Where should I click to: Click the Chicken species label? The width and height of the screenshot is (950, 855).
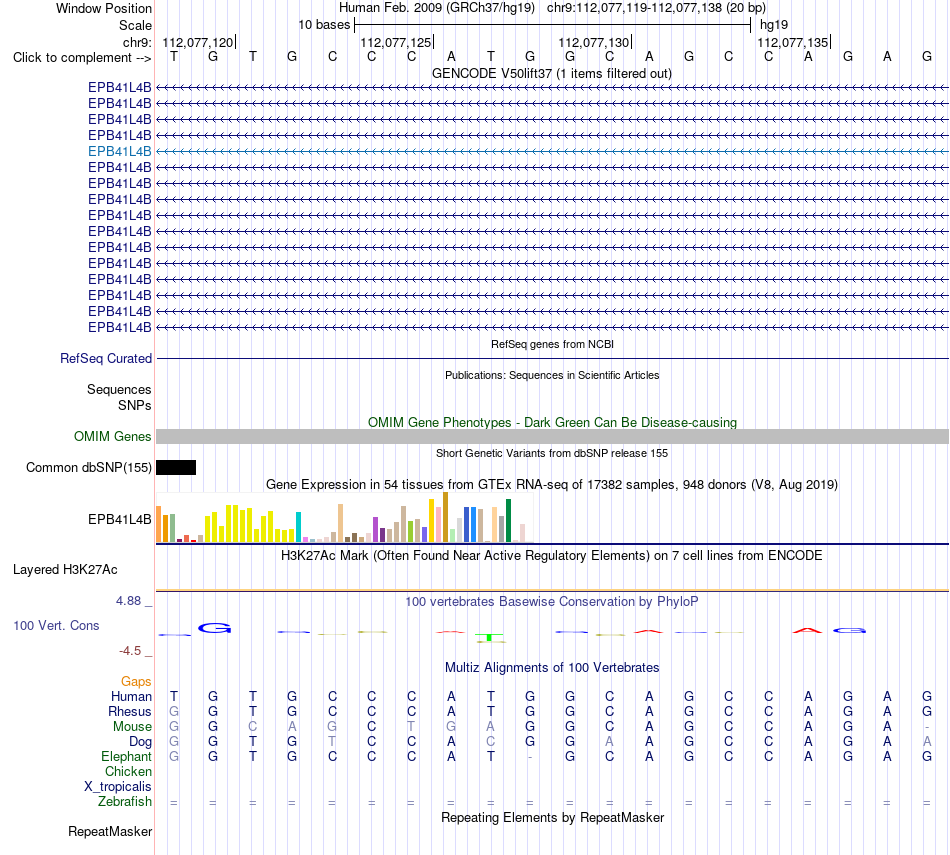pyautogui.click(x=128, y=771)
